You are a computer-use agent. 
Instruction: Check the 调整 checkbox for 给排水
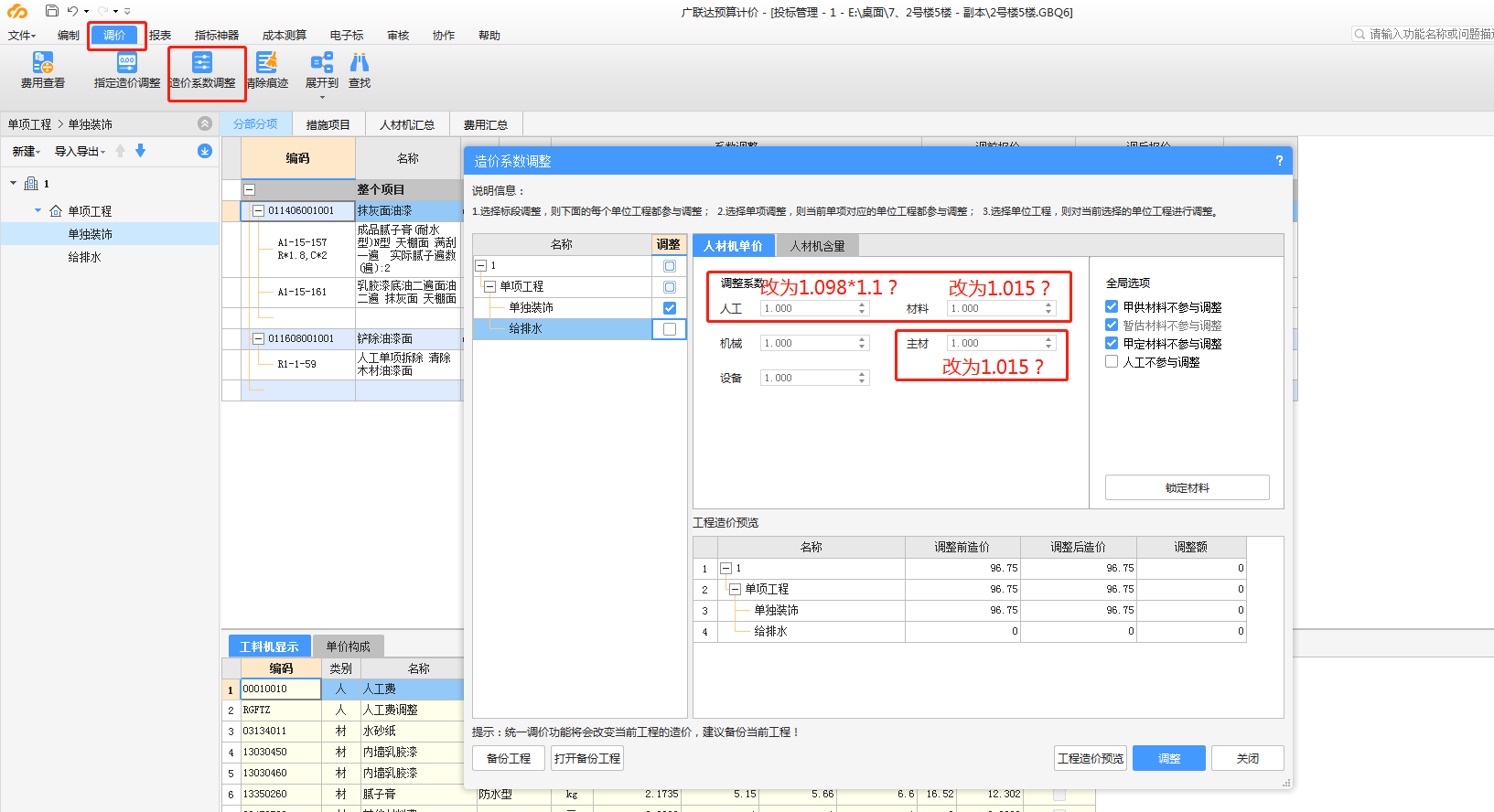click(670, 329)
